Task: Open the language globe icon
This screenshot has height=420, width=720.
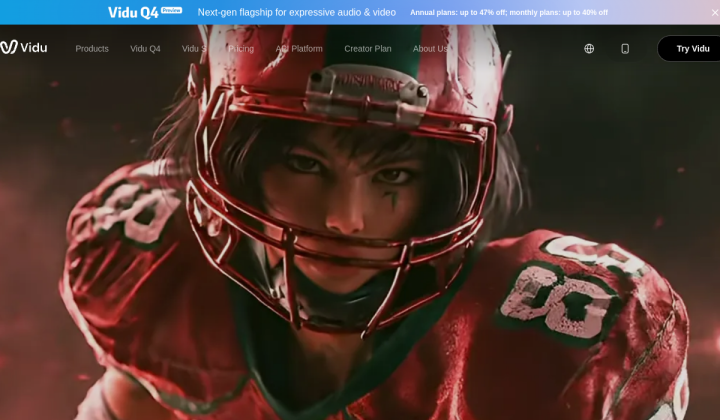Action: click(589, 49)
